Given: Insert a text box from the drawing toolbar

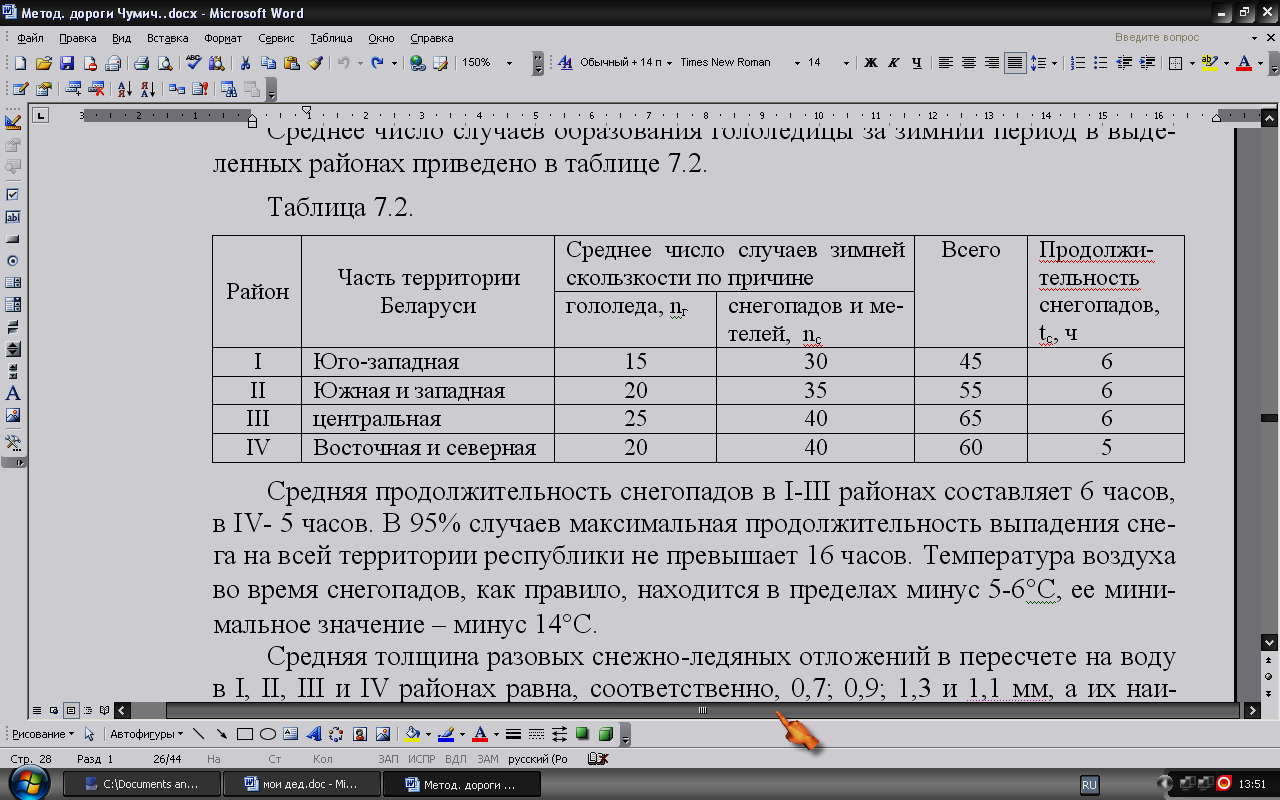Looking at the screenshot, I should pyautogui.click(x=291, y=734).
